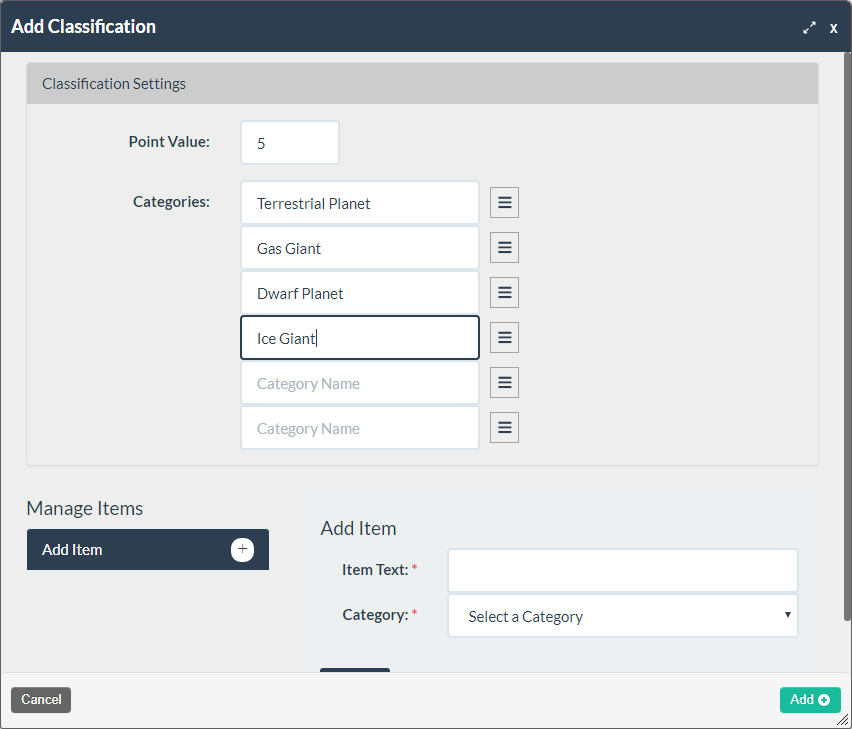Edit the Terrestrial Planet category field
The image size is (852, 729).
click(x=360, y=203)
